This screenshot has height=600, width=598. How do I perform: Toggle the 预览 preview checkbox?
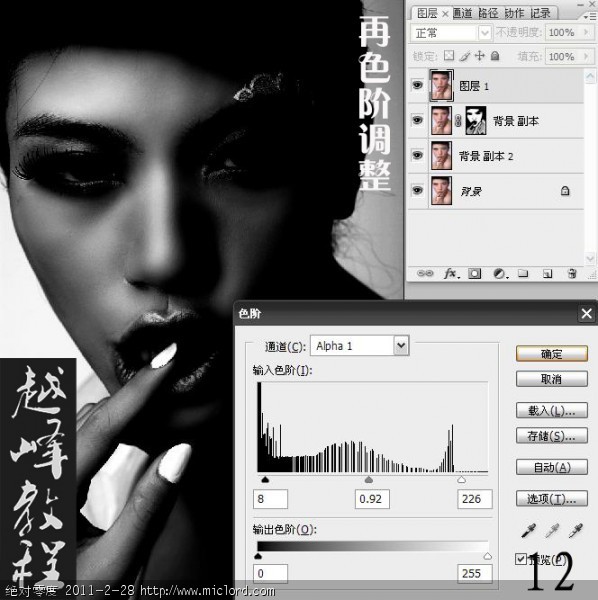point(521,559)
